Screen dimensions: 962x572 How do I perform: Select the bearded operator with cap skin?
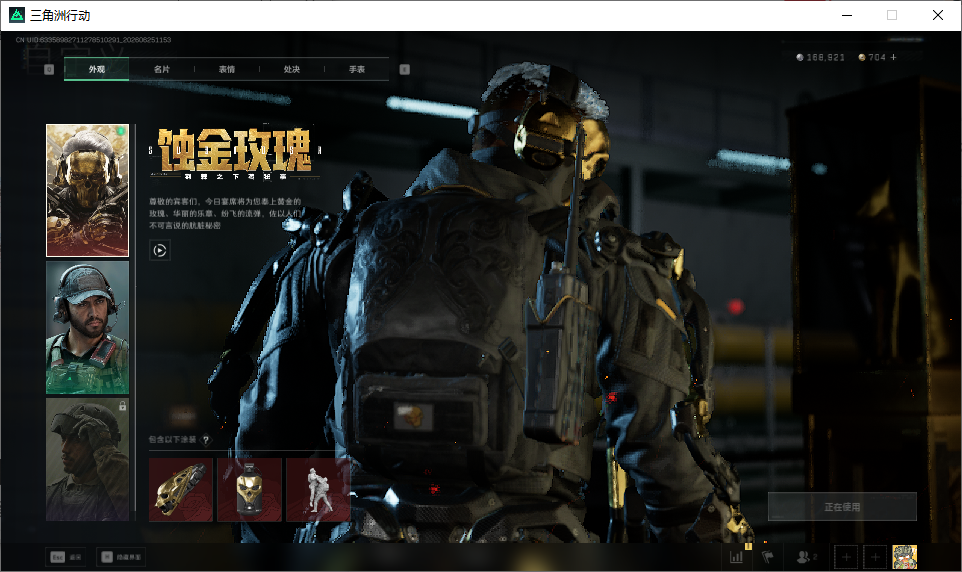pos(87,327)
